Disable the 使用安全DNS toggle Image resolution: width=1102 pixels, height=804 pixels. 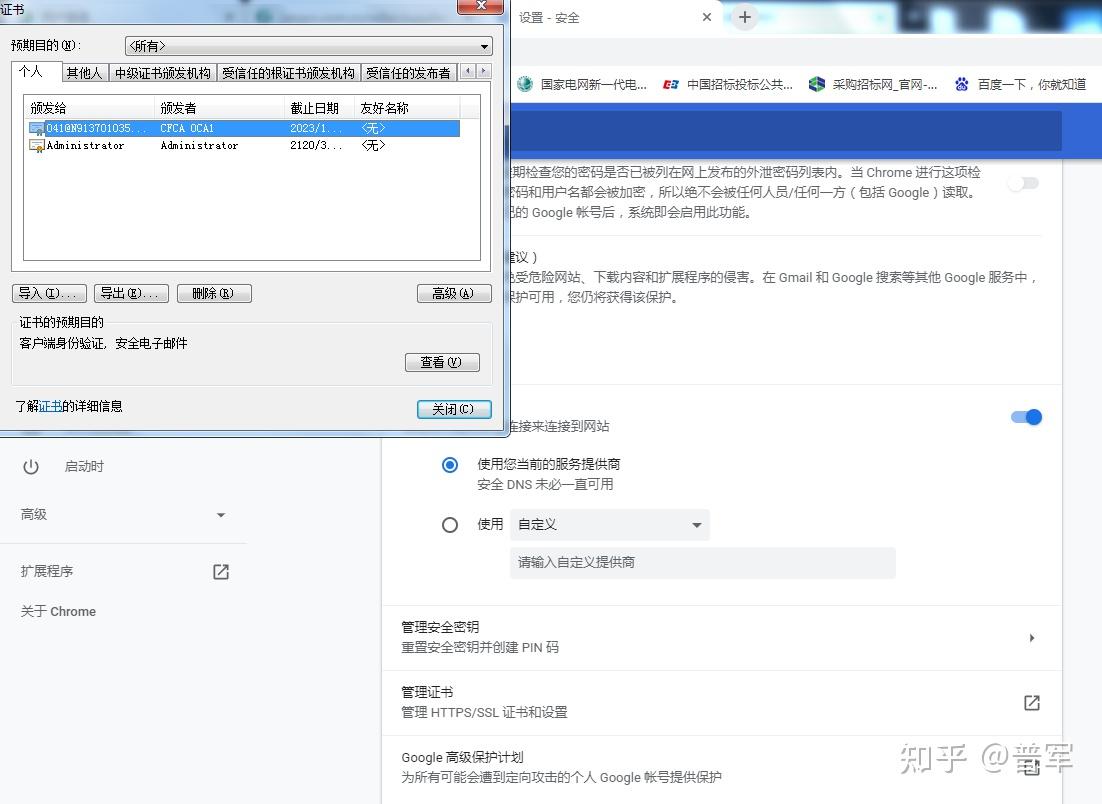pos(1025,417)
